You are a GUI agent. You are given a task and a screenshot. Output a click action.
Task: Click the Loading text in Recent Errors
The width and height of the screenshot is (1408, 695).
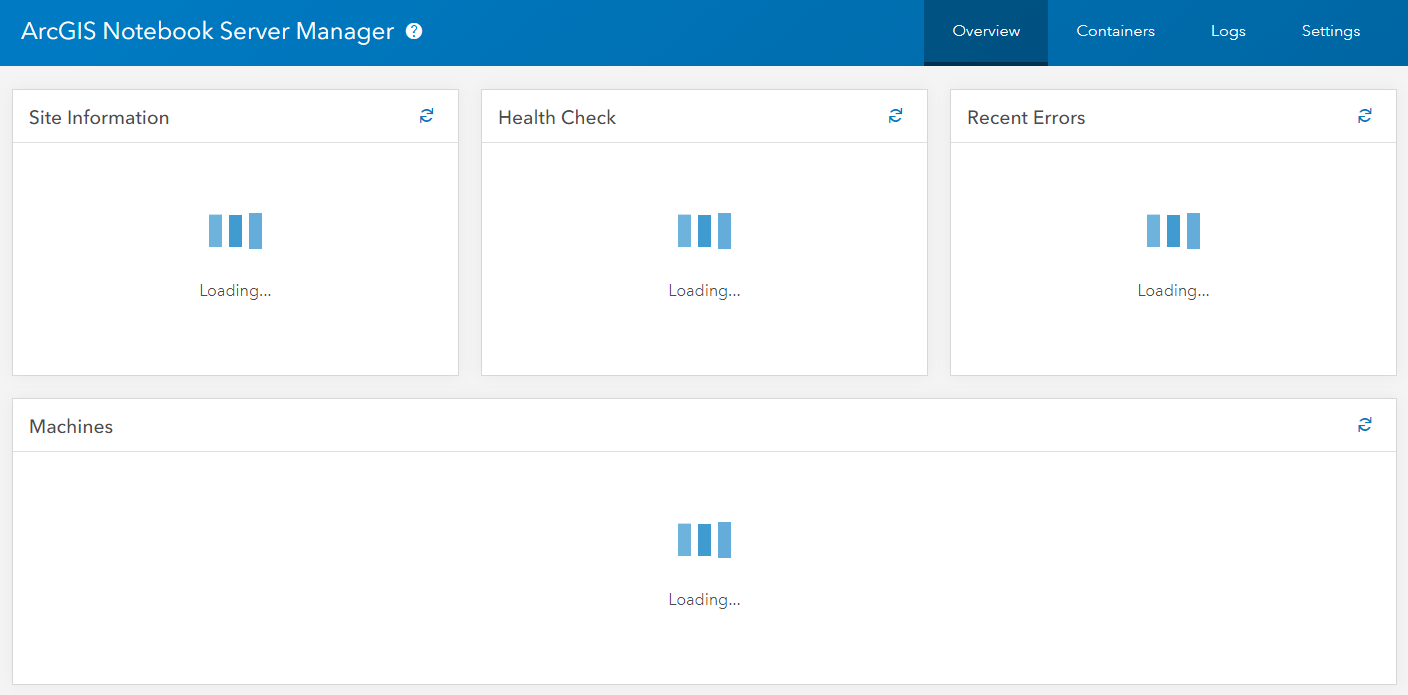click(x=1173, y=291)
